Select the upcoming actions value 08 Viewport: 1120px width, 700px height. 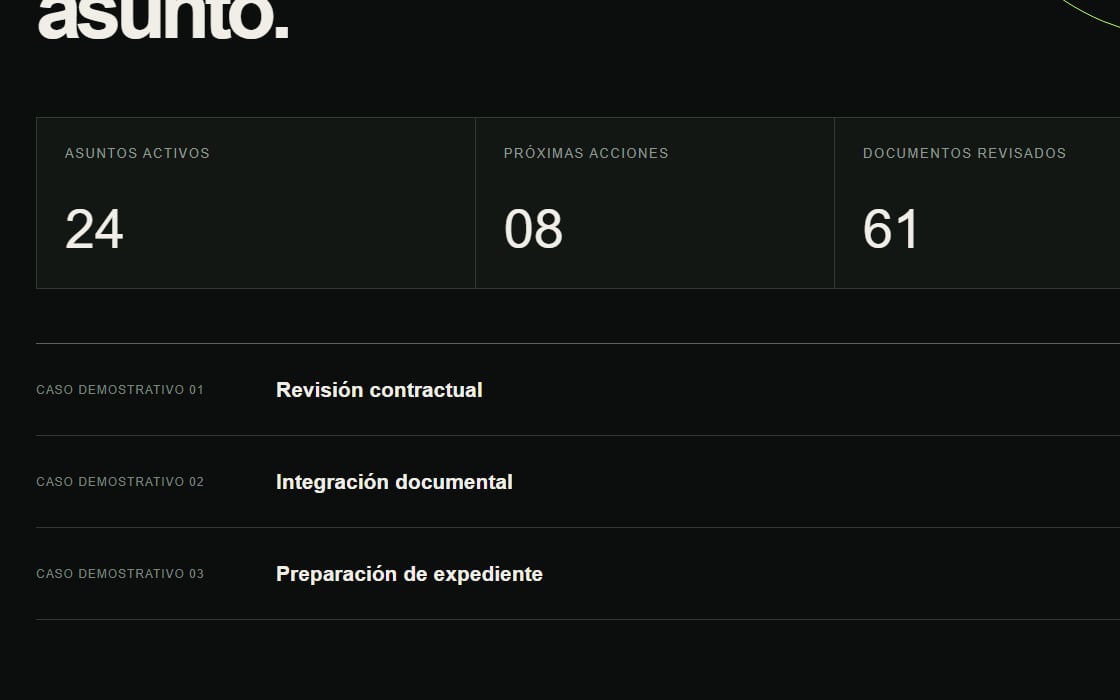pos(534,229)
